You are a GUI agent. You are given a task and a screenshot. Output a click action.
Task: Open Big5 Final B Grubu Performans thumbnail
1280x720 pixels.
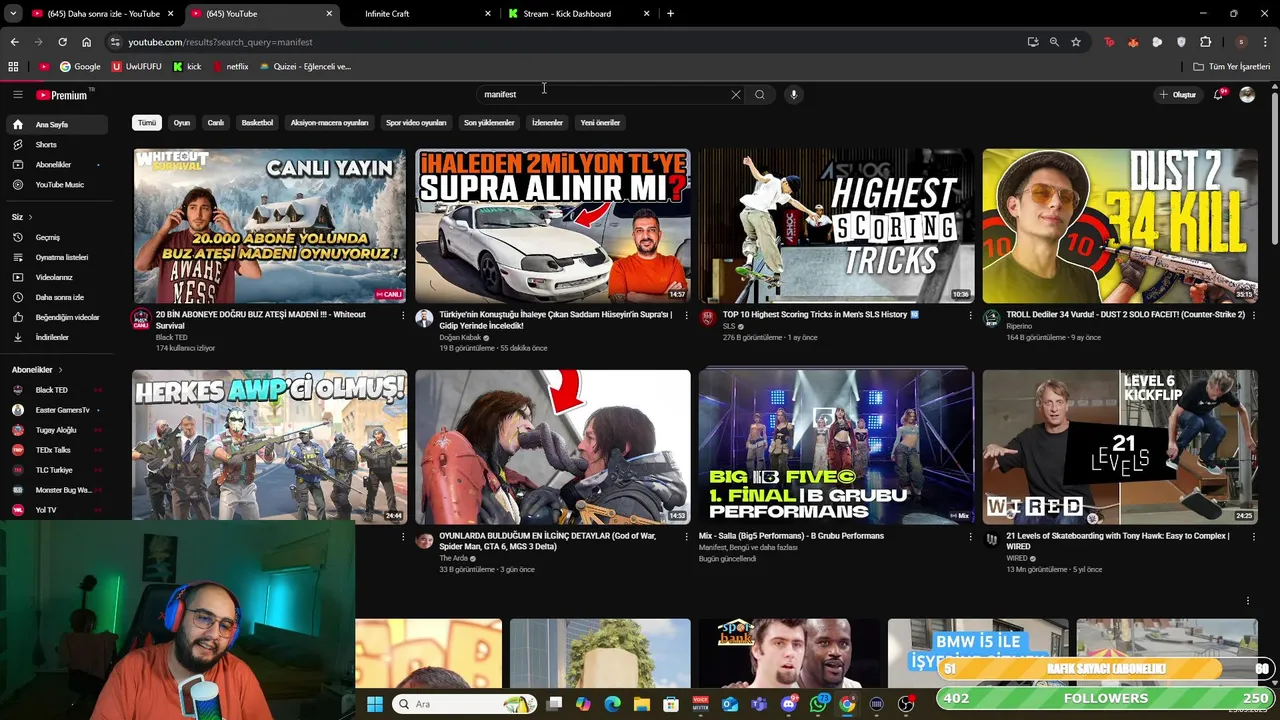[836, 447]
